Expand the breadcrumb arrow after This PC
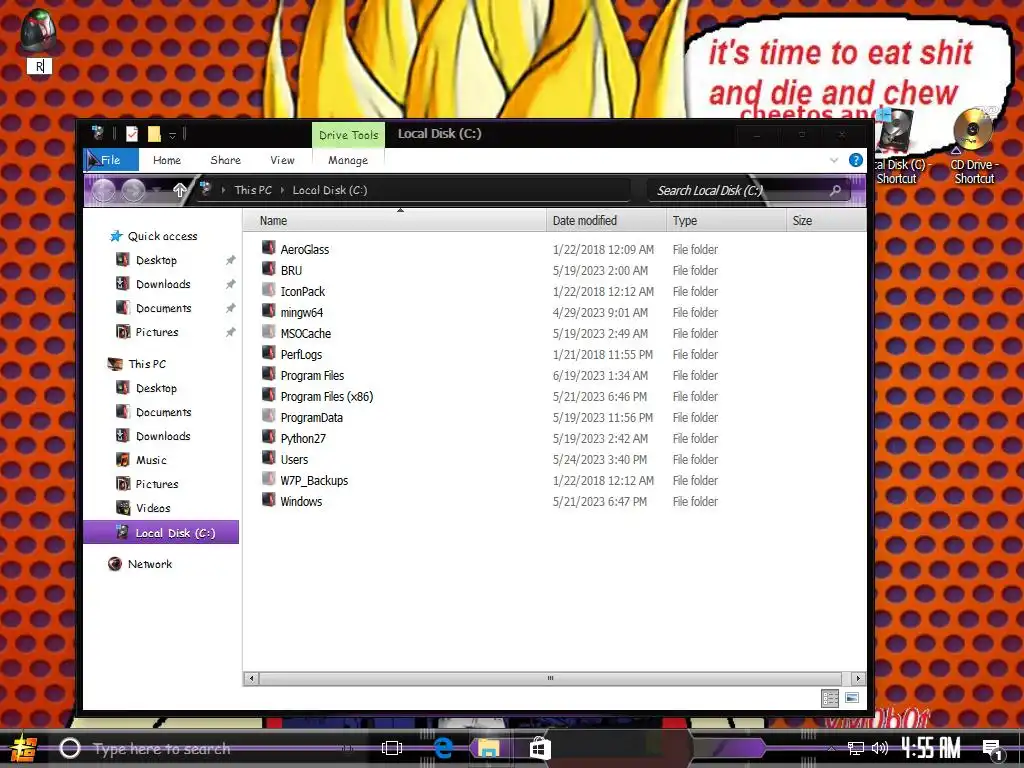This screenshot has height=768, width=1024. point(282,190)
